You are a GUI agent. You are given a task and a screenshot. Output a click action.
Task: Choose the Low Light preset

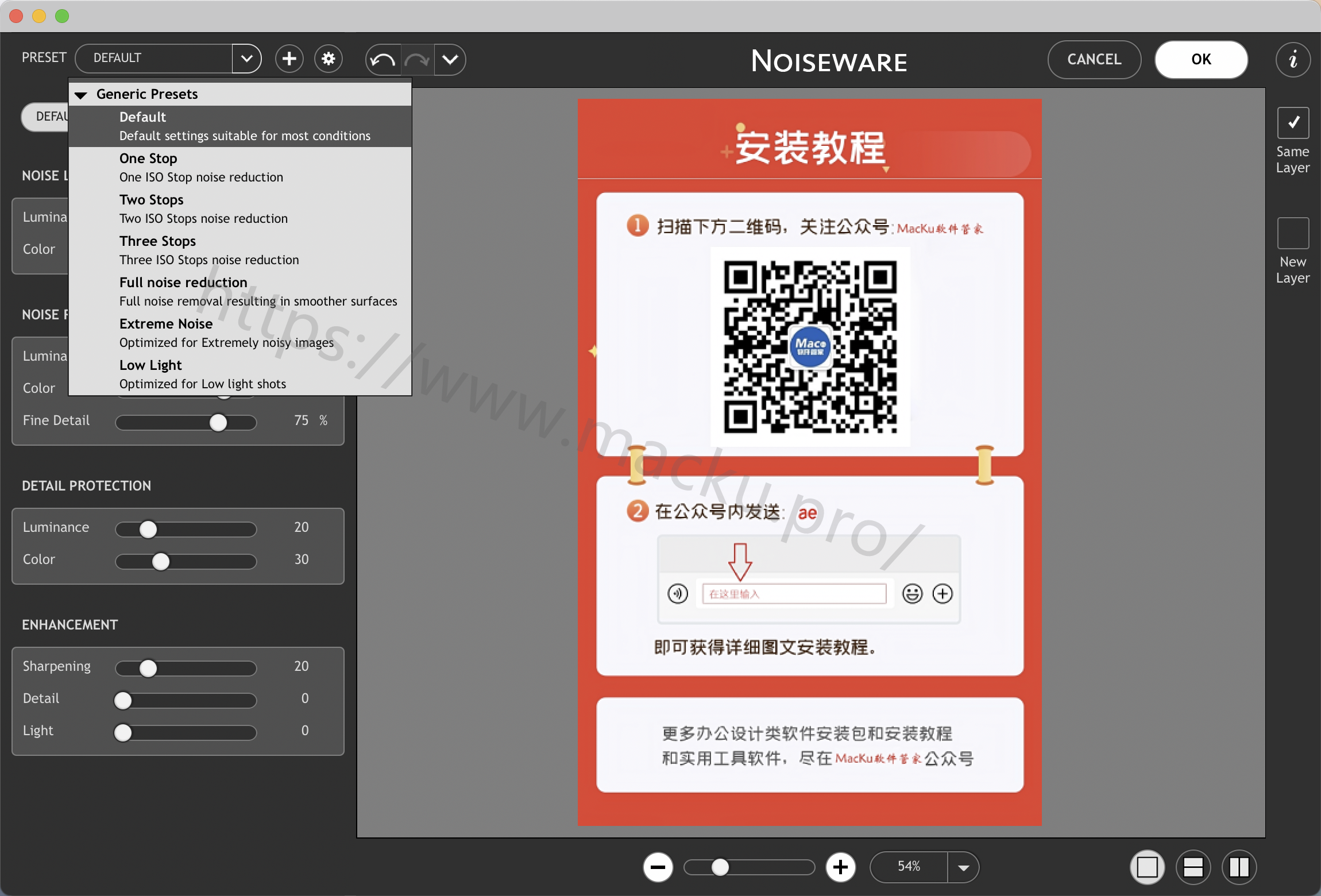point(240,374)
